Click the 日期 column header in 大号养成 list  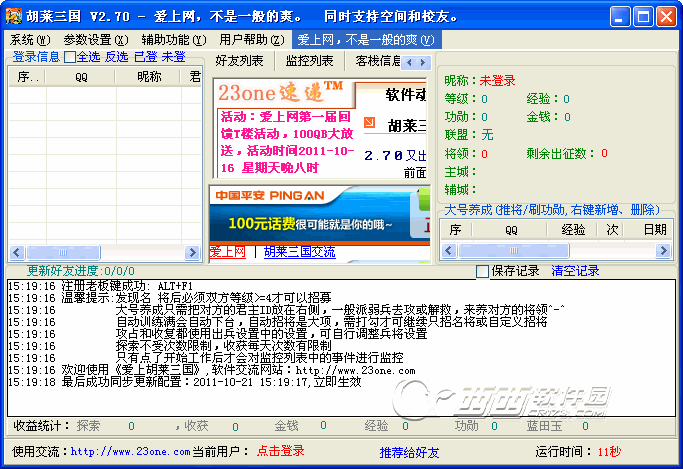coord(649,229)
